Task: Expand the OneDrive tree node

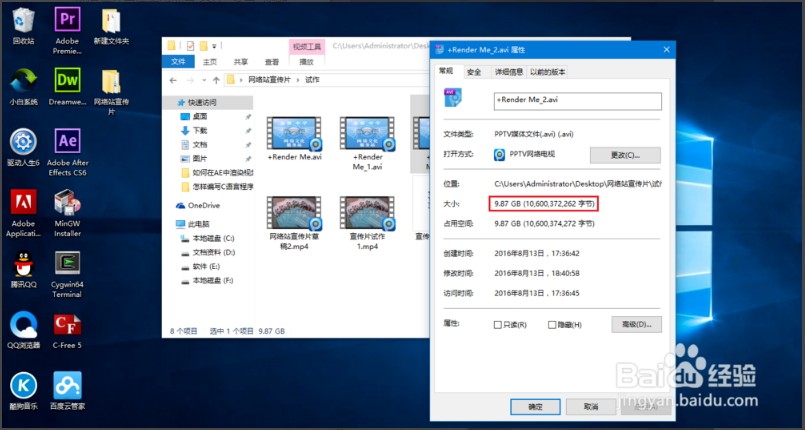Action: coord(169,205)
